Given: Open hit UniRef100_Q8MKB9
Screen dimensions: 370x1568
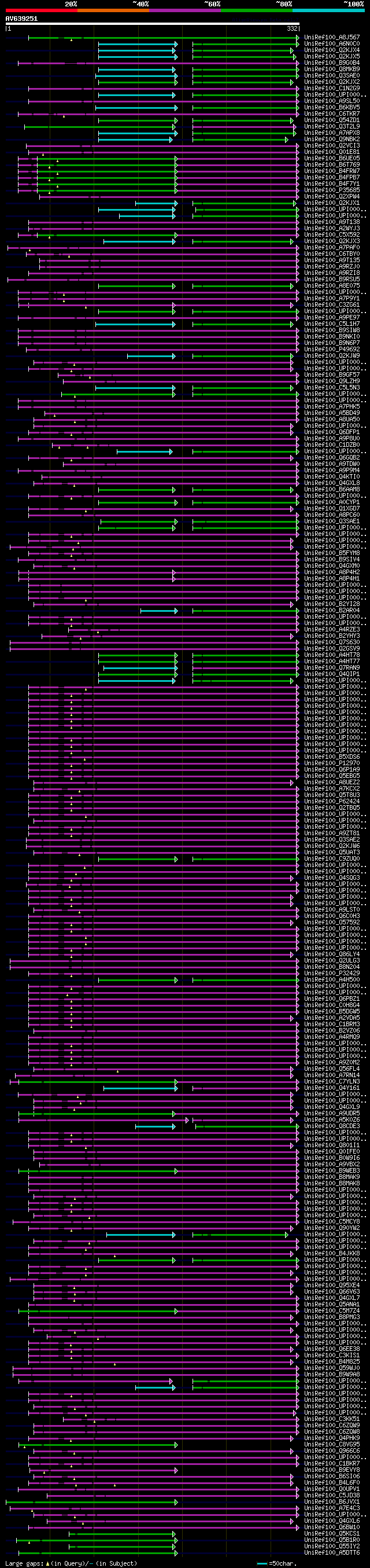Looking at the screenshot, I should pyautogui.click(x=332, y=69).
